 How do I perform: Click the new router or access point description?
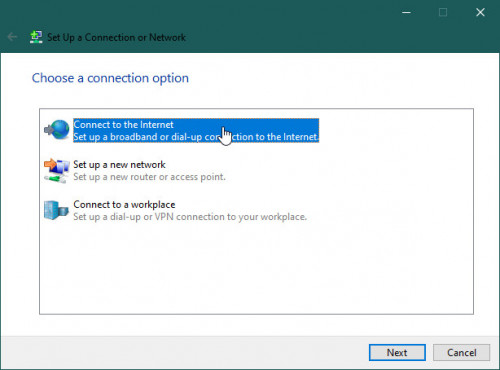pos(149,177)
